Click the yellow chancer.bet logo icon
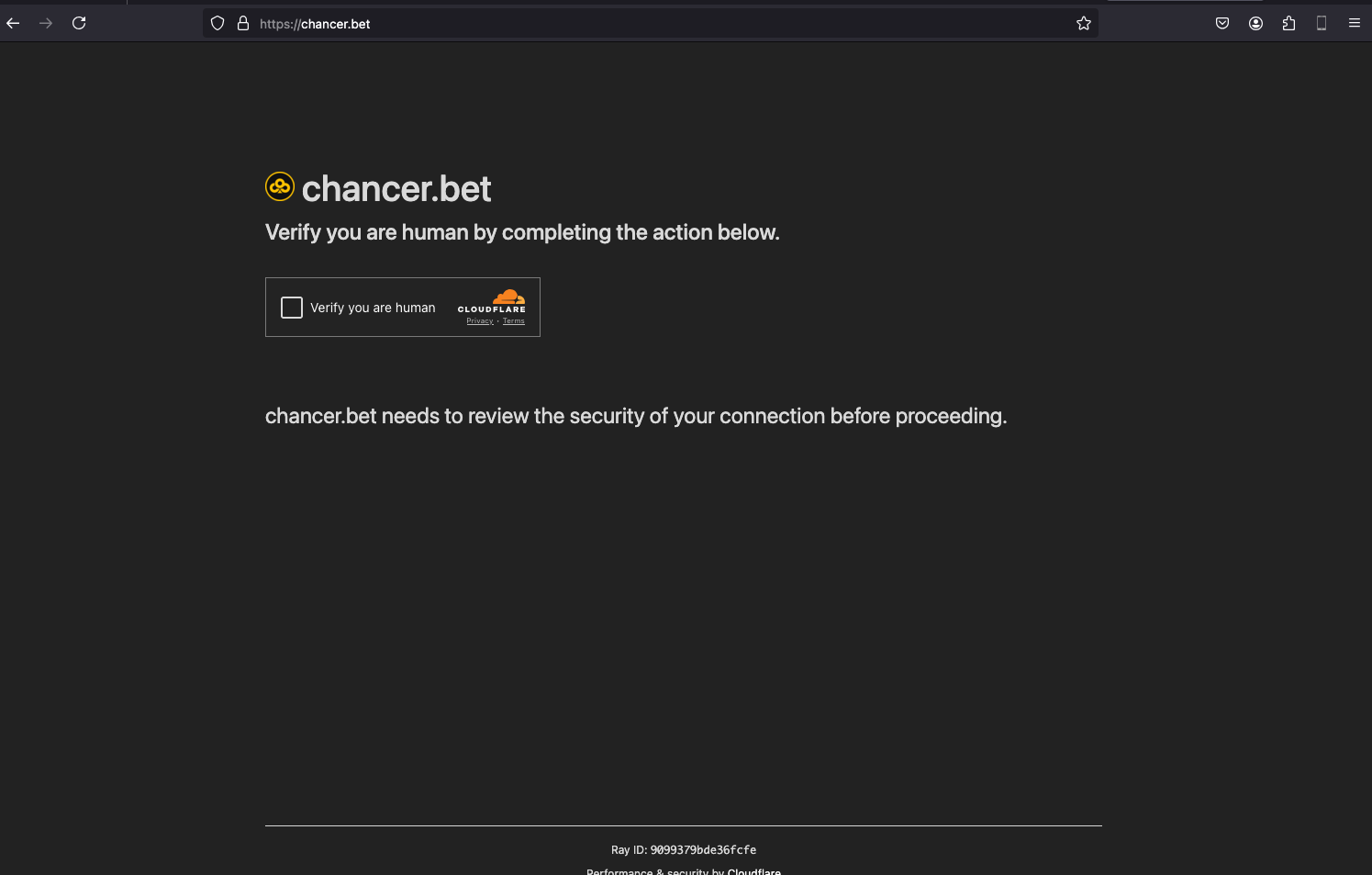The height and width of the screenshot is (875, 1372). [x=280, y=187]
